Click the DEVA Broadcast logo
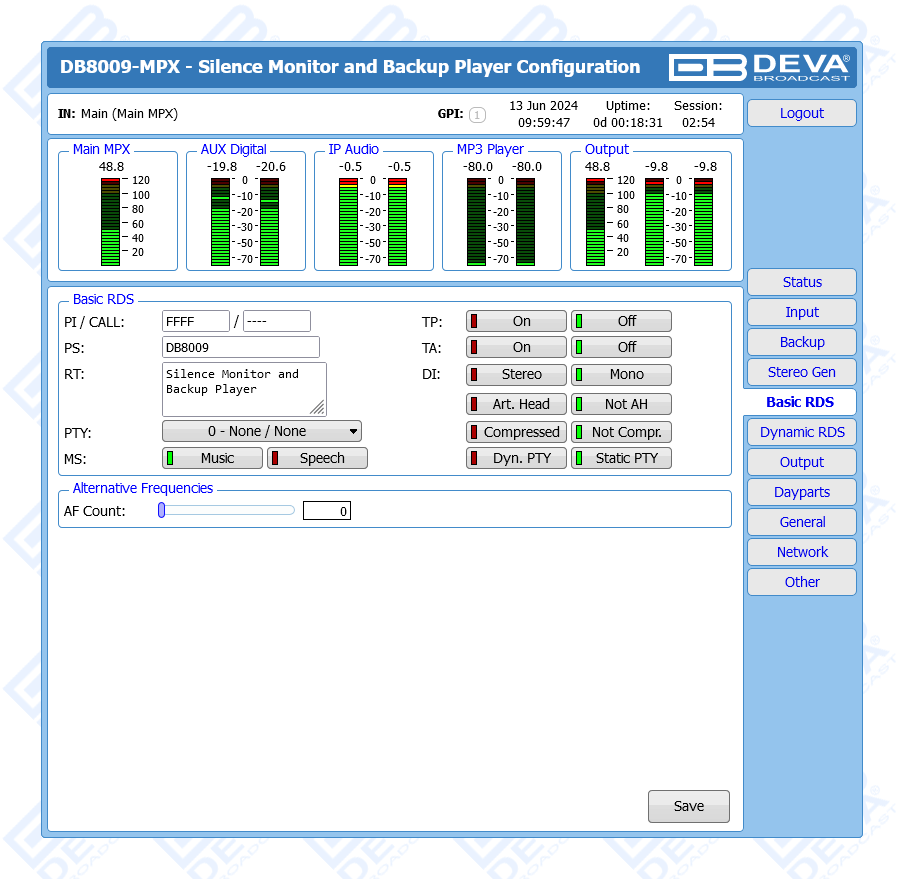The image size is (904, 879). point(759,67)
